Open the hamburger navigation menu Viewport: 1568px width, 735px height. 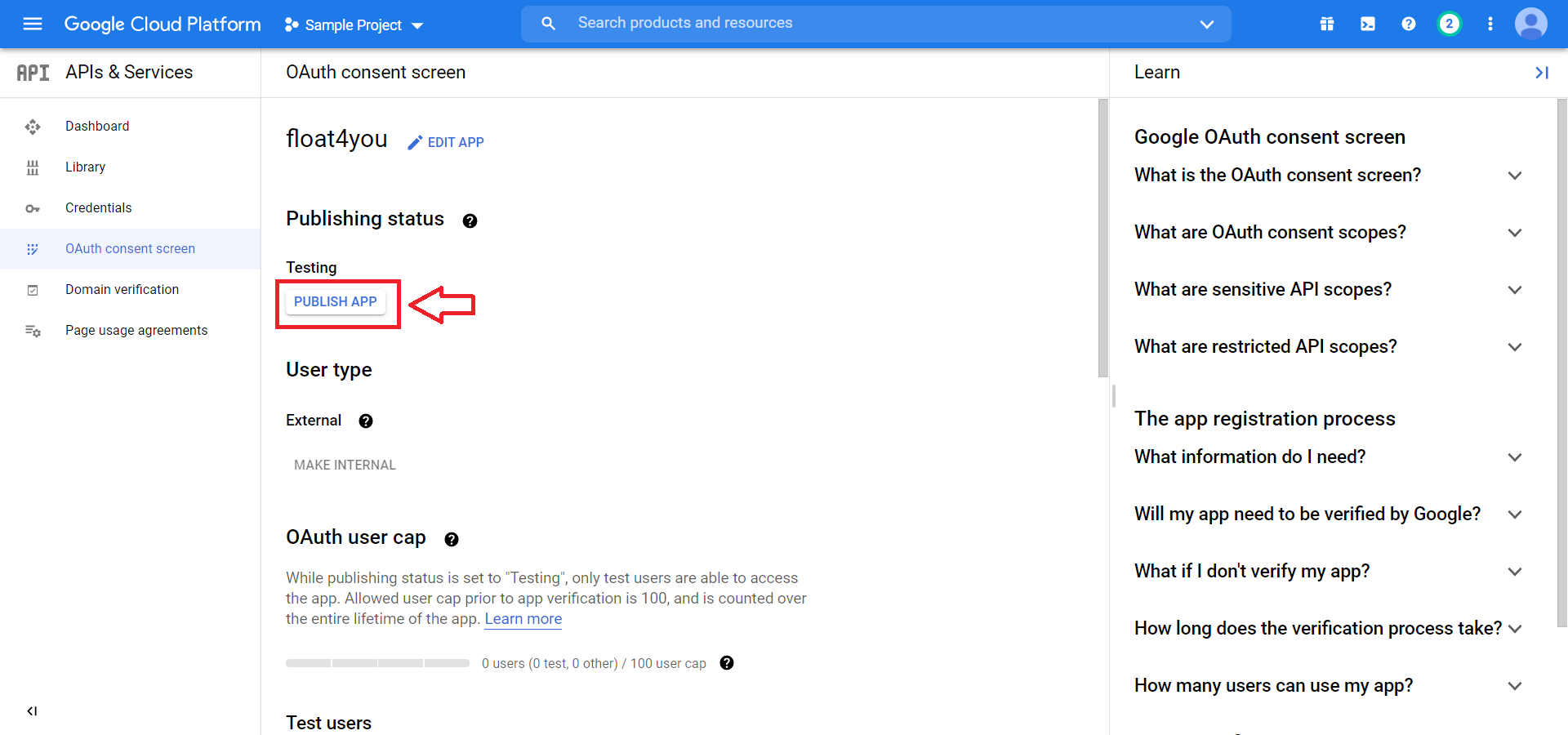click(33, 24)
